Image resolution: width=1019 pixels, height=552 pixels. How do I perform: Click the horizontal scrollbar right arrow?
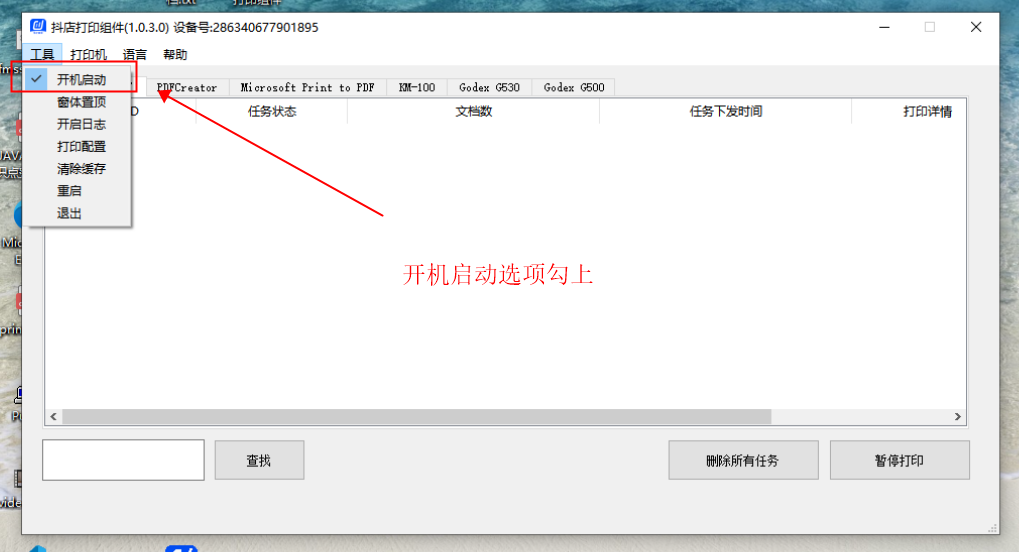tap(957, 417)
